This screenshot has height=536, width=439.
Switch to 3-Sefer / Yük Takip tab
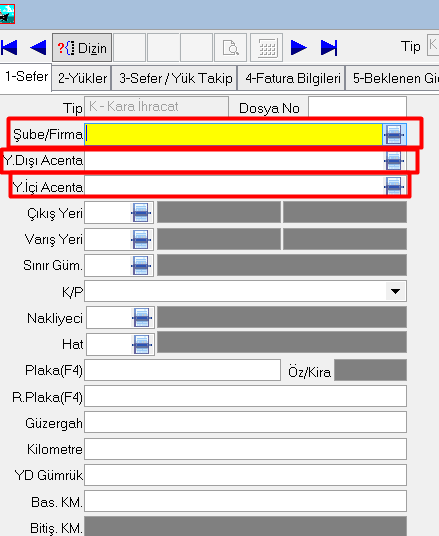click(x=175, y=78)
